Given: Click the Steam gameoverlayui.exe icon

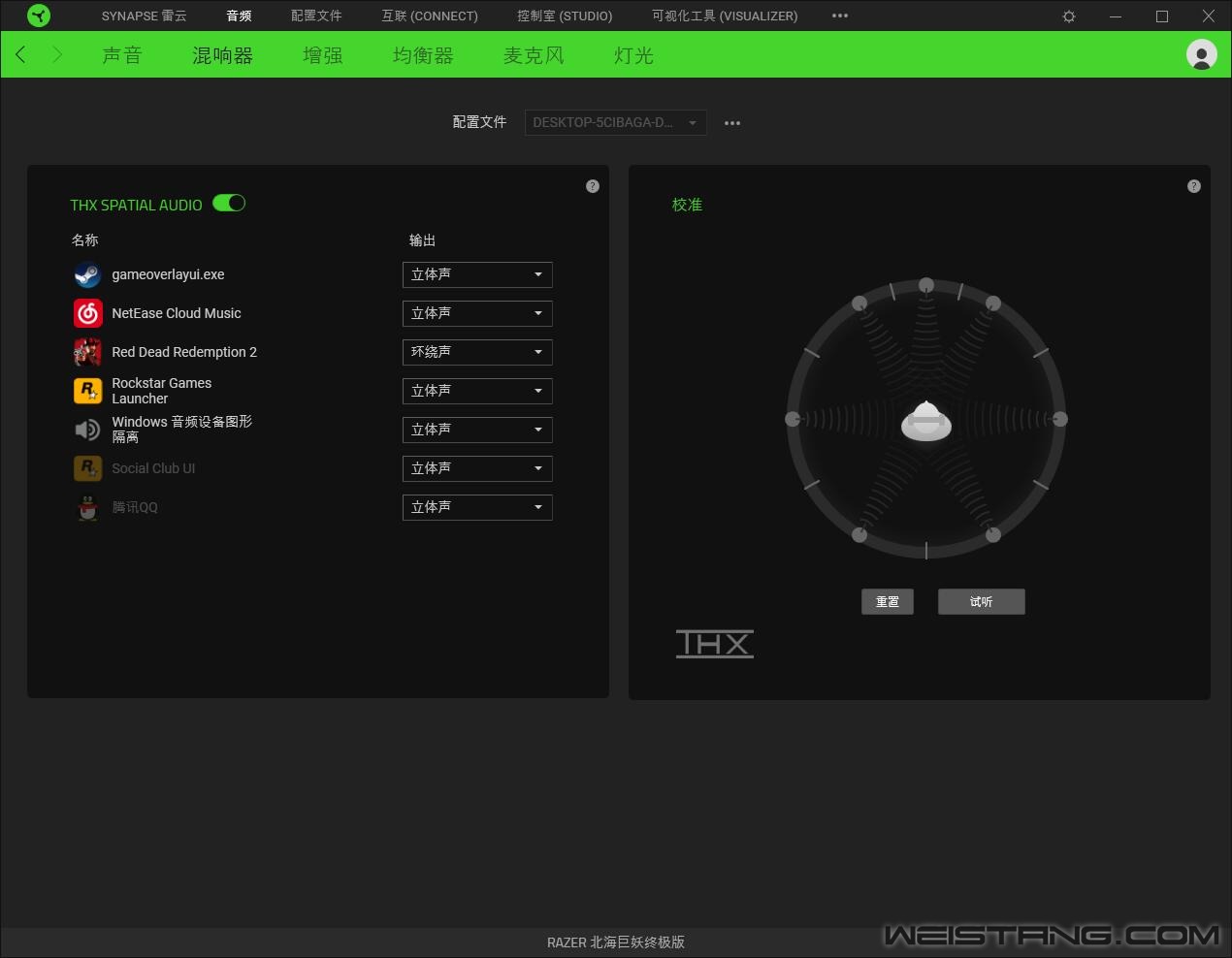Looking at the screenshot, I should 87,274.
